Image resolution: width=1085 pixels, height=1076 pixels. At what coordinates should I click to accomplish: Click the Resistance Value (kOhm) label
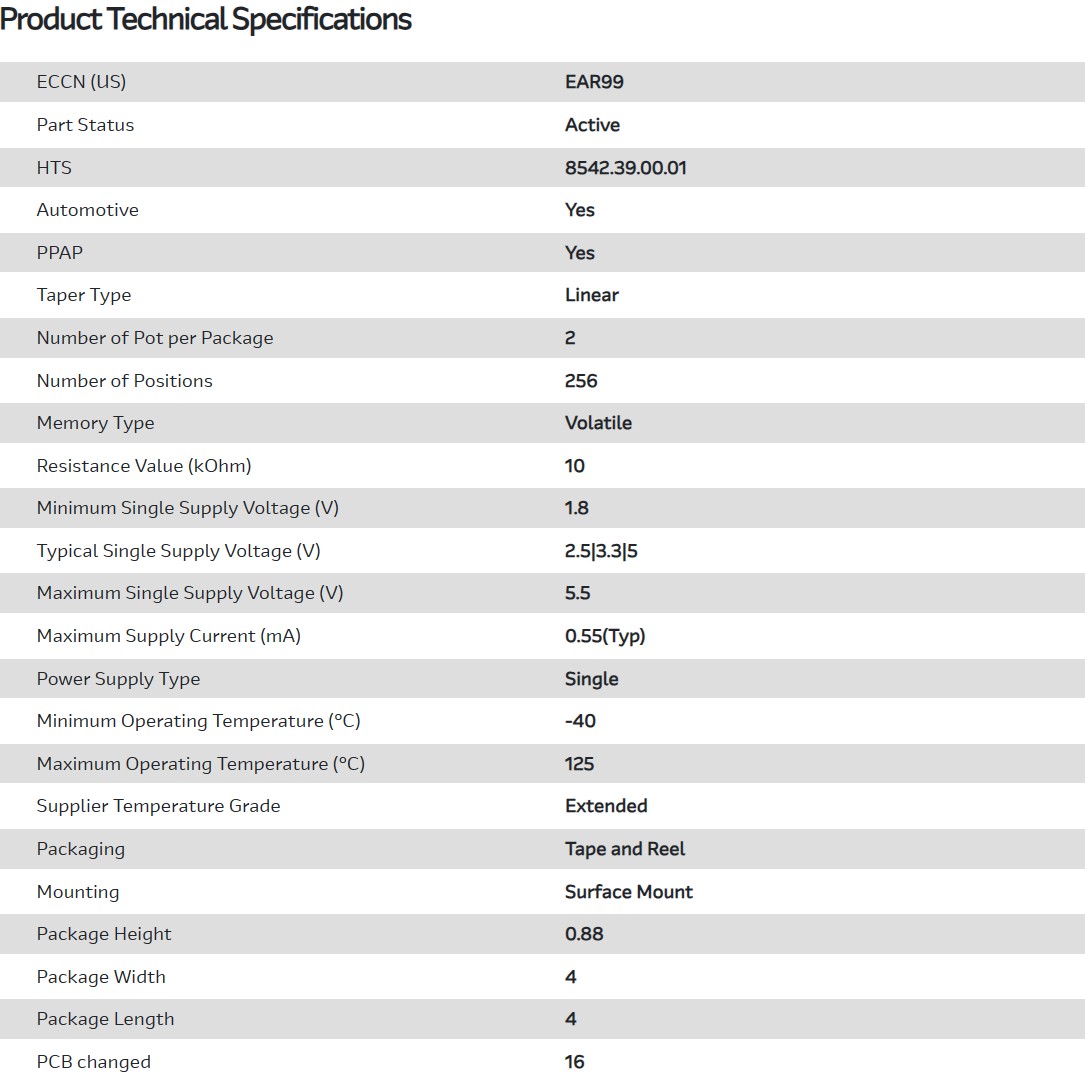[x=143, y=466]
